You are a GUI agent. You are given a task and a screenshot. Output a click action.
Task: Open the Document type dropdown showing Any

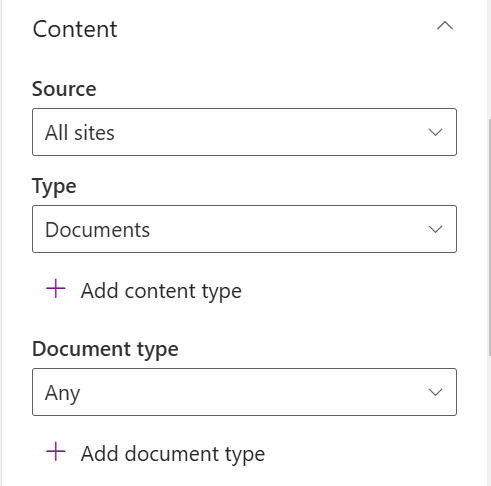pos(244,392)
